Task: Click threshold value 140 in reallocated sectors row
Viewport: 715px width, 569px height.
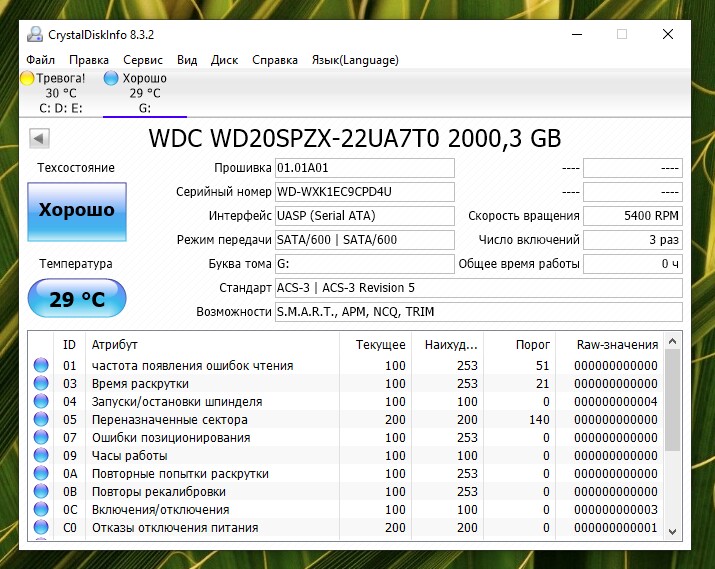Action: (x=539, y=419)
